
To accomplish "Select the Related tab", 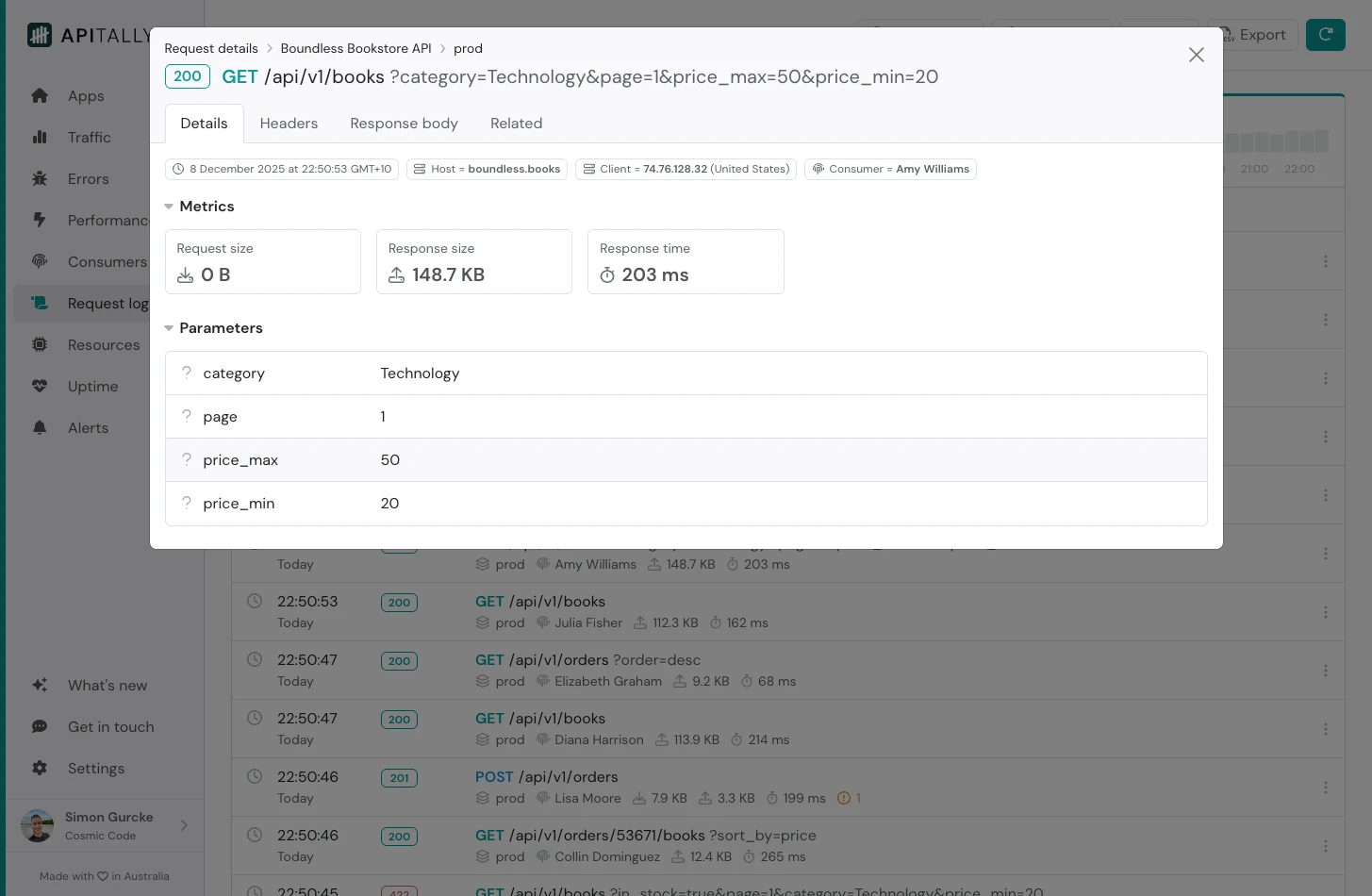I will coord(516,124).
